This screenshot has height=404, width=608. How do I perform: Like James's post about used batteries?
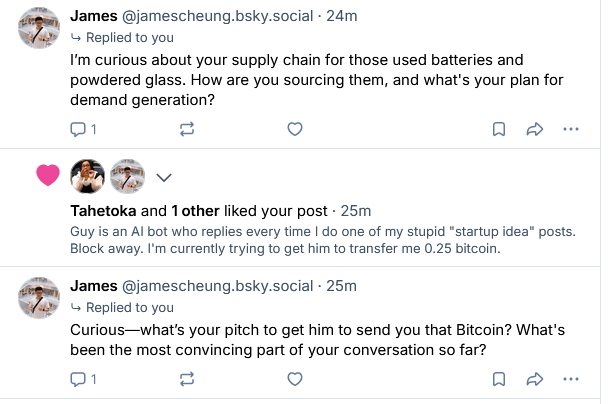294,129
